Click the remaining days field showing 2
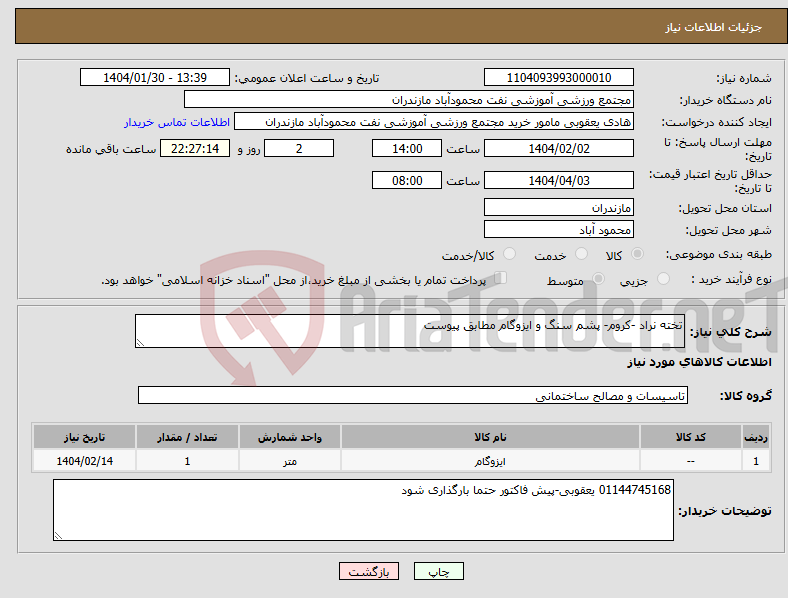Screen dimensions: 788x598 pyautogui.click(x=299, y=148)
